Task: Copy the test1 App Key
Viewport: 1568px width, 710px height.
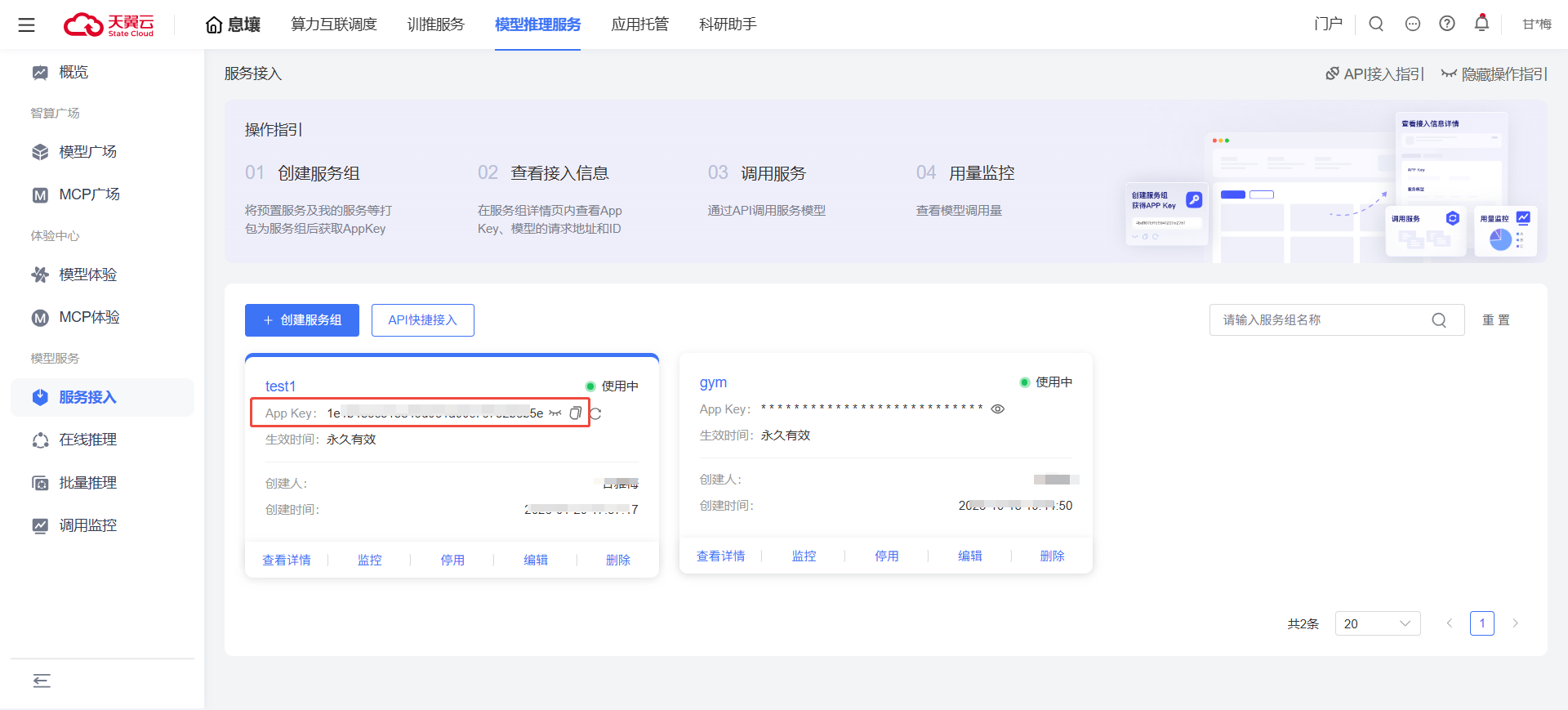Action: (575, 413)
